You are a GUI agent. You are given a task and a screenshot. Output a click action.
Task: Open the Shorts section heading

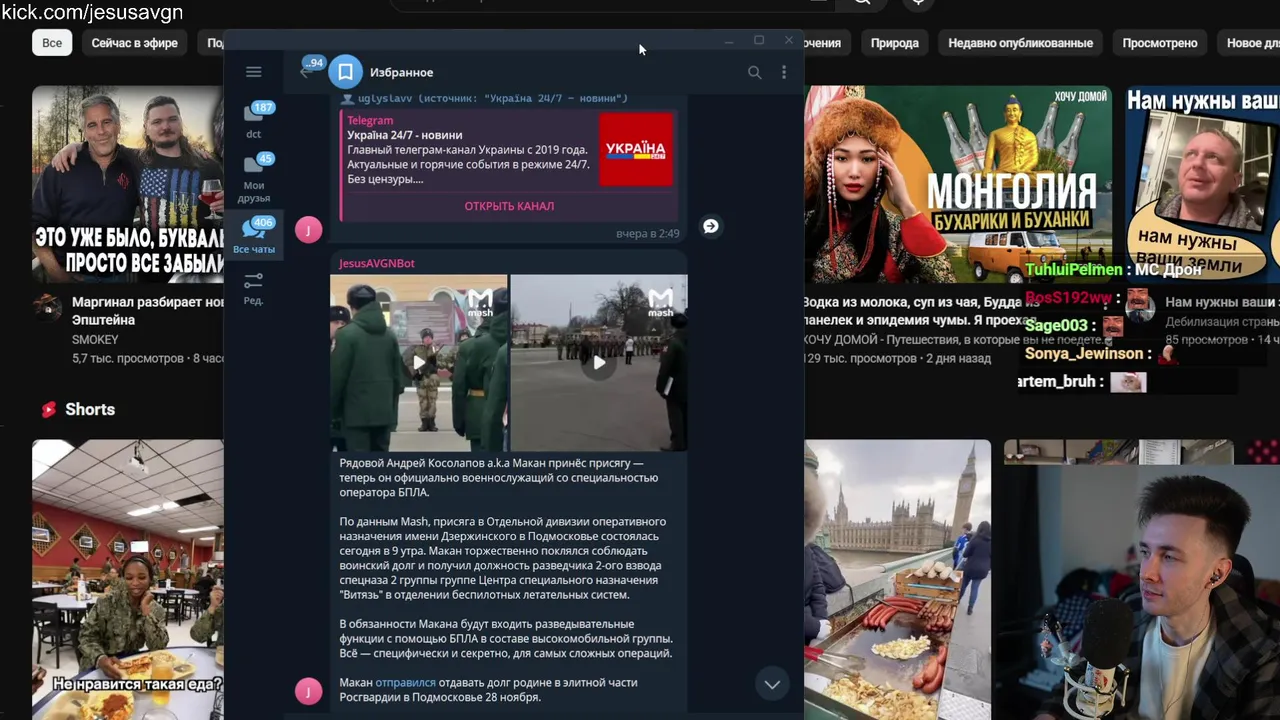(x=90, y=409)
